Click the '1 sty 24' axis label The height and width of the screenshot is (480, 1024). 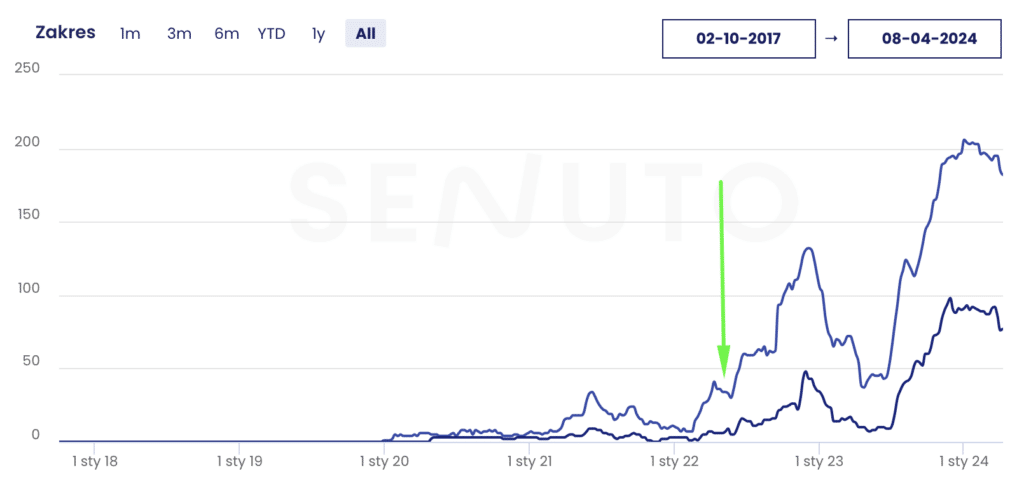(x=963, y=462)
